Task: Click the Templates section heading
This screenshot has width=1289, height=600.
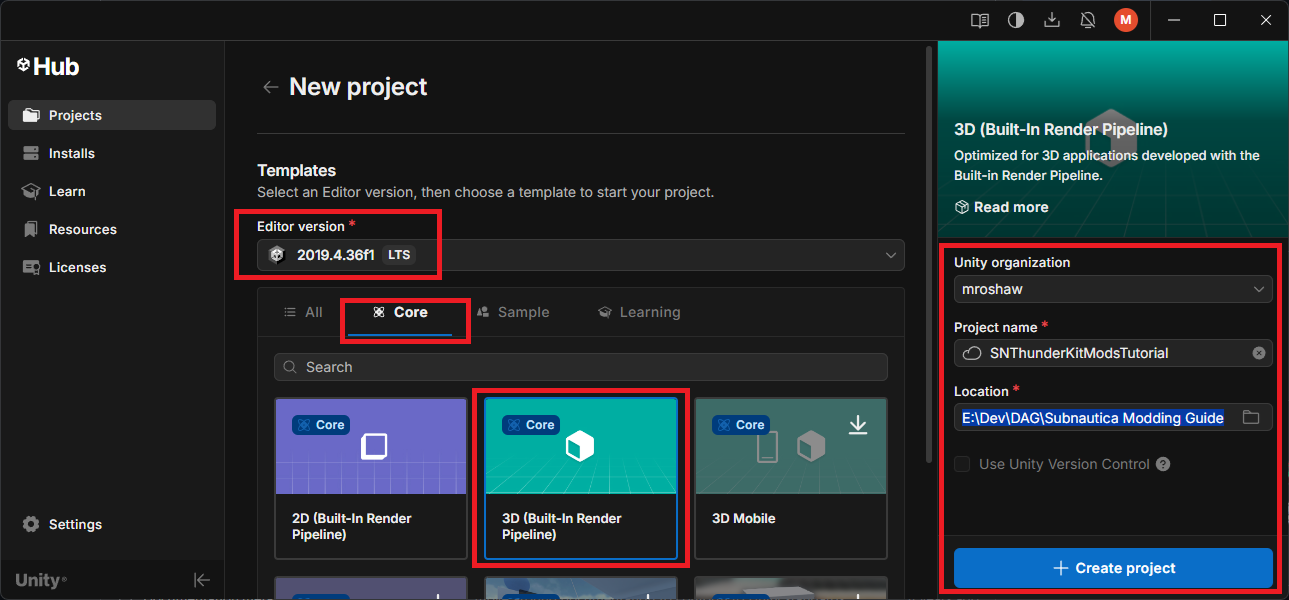Action: tap(297, 170)
